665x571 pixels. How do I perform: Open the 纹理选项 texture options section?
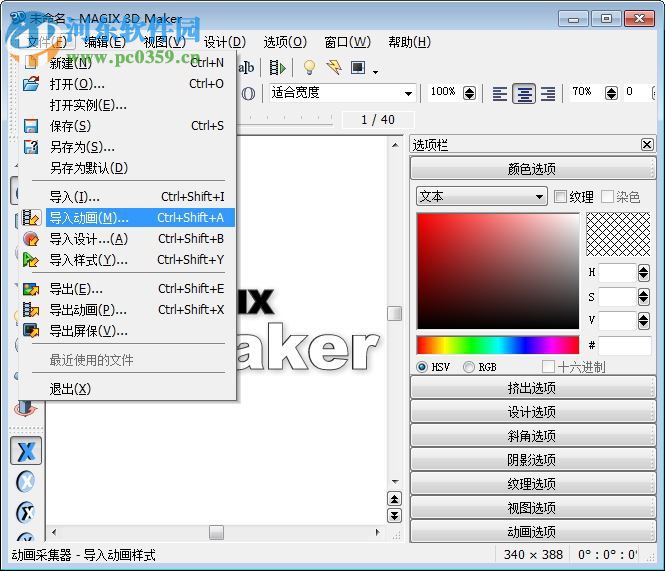tap(533, 484)
